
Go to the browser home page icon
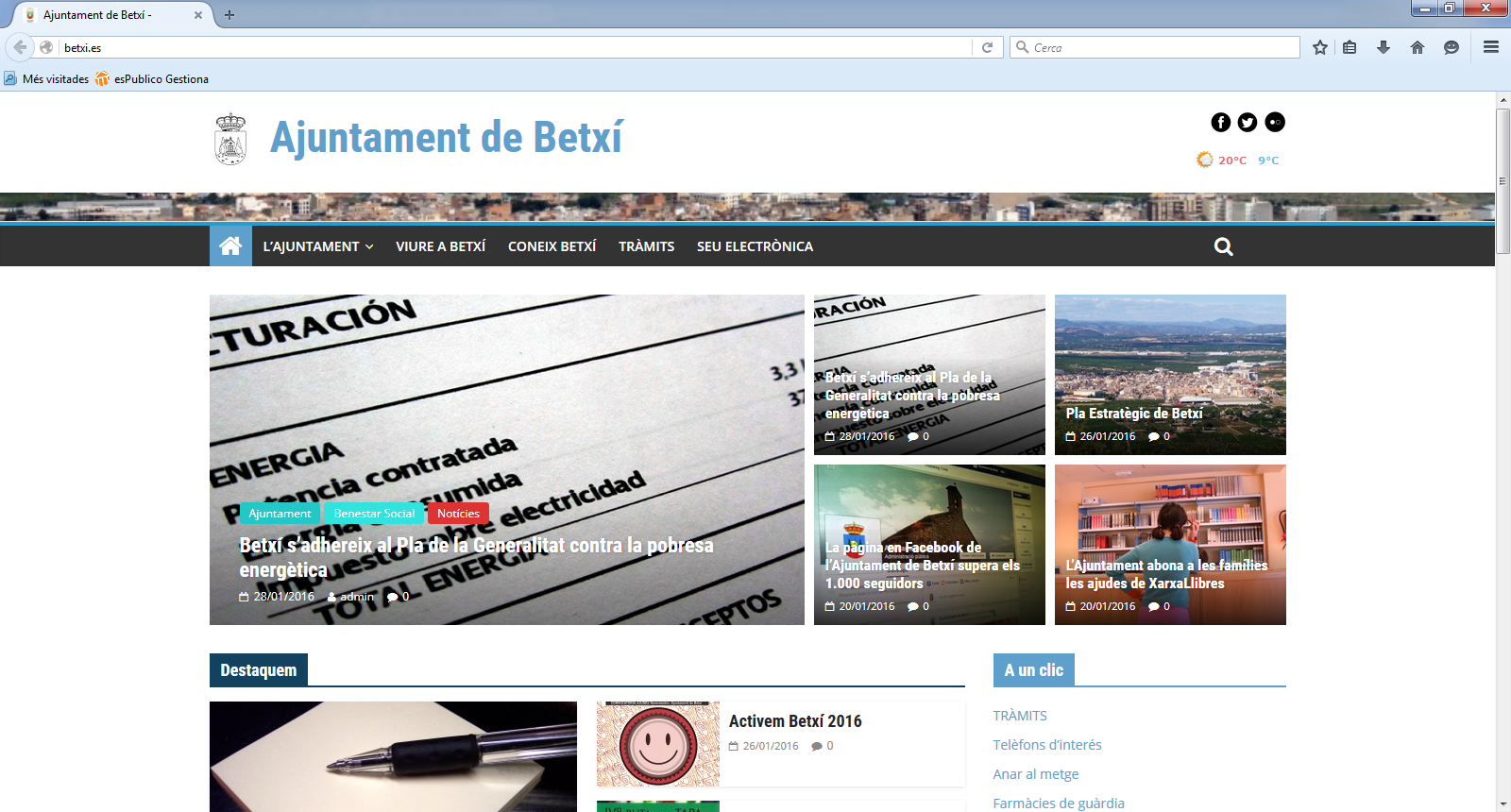[x=1418, y=47]
